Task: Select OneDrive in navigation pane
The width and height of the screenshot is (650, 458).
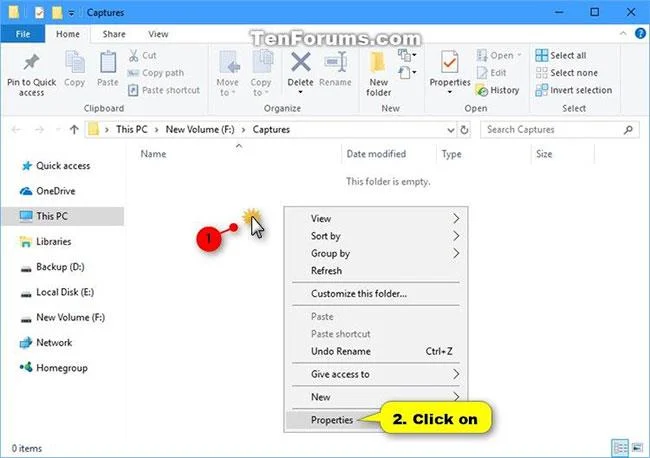Action: click(48, 191)
